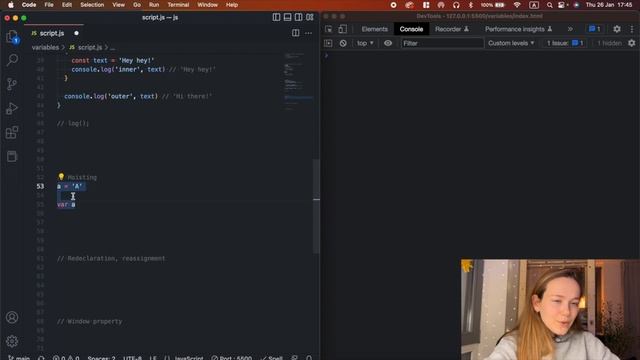This screenshot has height=360, width=640.
Task: Select the DevTools inspect element tool
Action: [329, 29]
